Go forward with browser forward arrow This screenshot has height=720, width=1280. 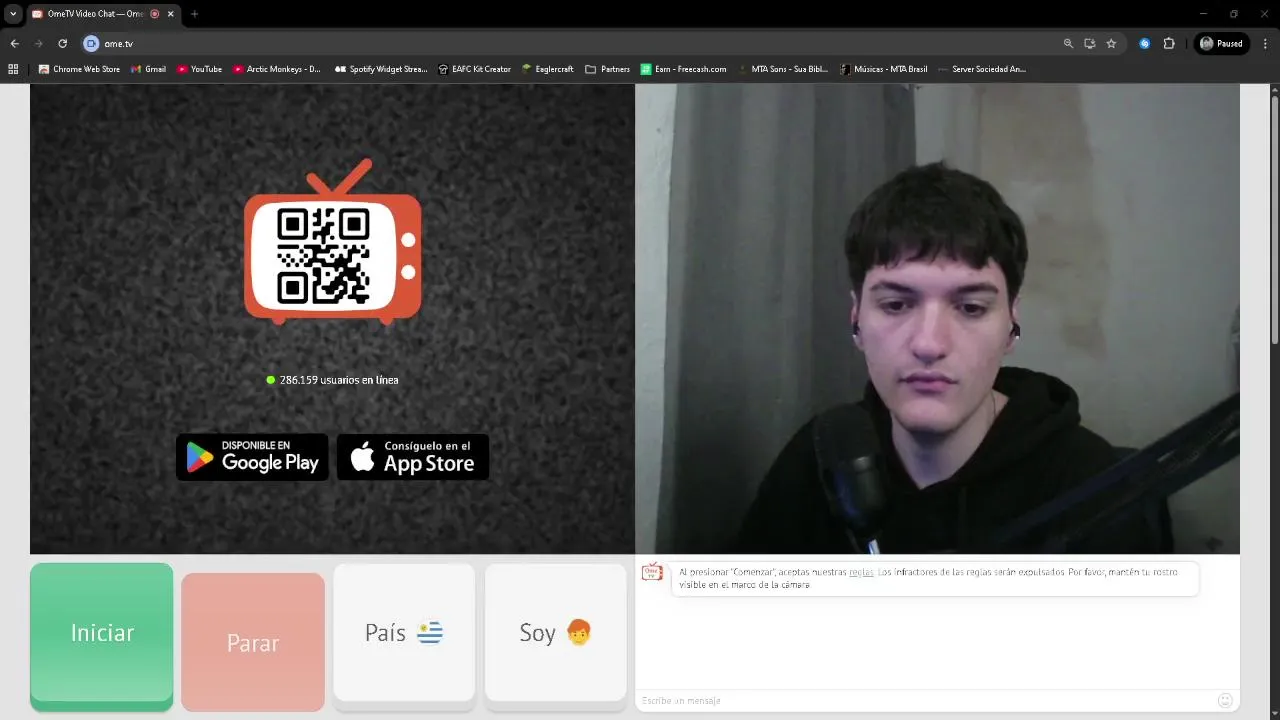pyautogui.click(x=38, y=43)
